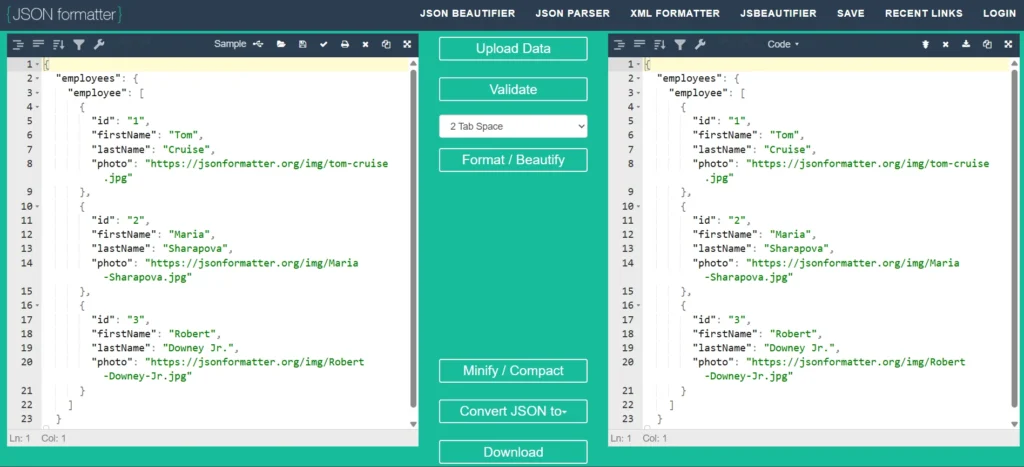
Task: Collapse line 2 employees fold arrow in left editor
Action: 37,78
